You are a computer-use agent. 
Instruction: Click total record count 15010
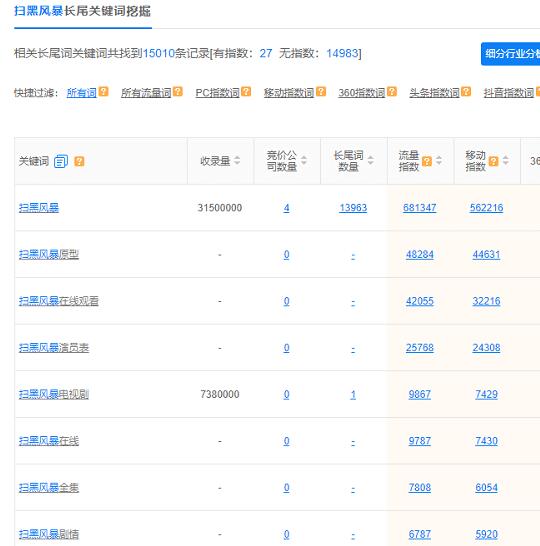(158, 53)
